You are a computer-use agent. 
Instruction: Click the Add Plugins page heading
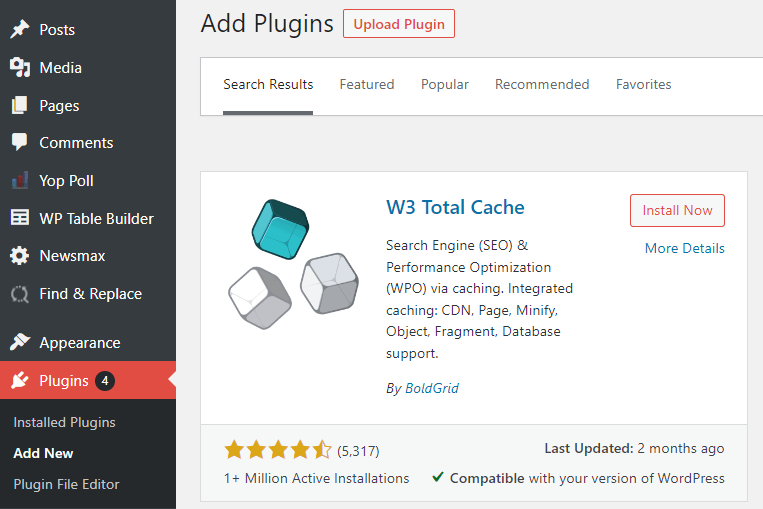267,23
